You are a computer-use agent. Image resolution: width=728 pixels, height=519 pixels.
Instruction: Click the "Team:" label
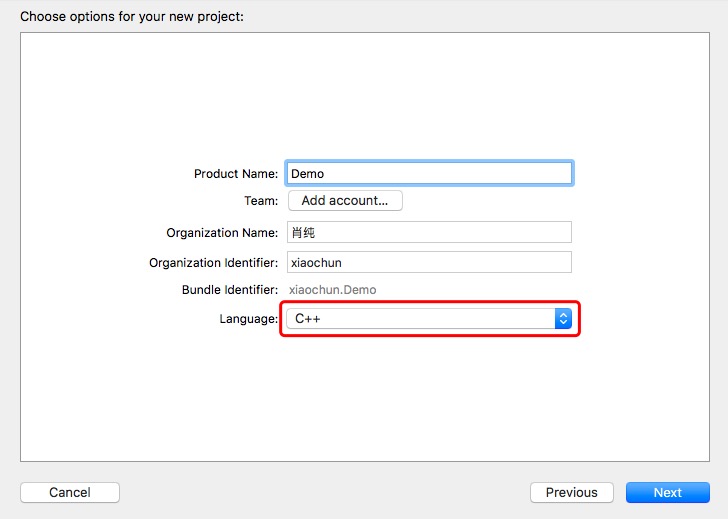point(261,201)
